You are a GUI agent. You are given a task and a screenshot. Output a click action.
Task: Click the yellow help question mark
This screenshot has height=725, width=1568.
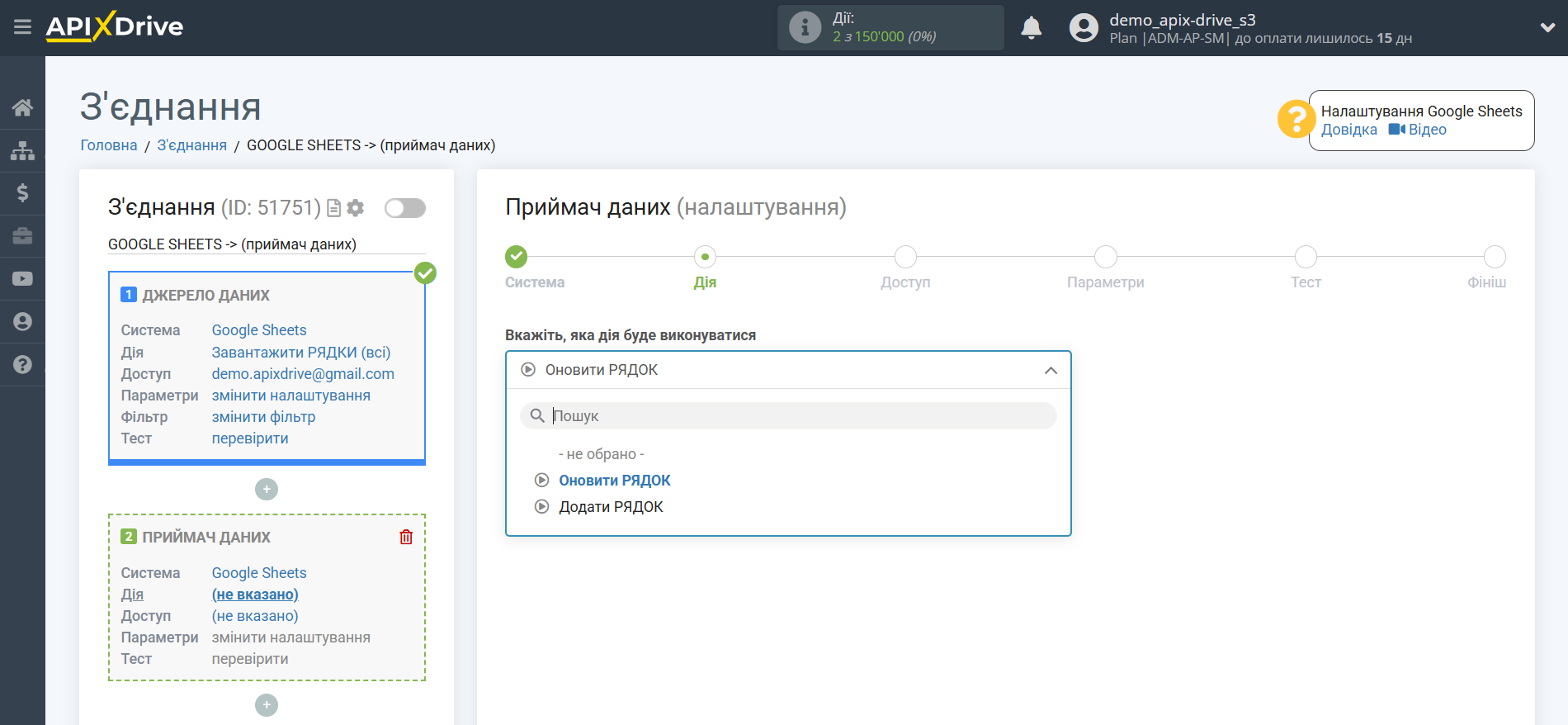click(1296, 119)
